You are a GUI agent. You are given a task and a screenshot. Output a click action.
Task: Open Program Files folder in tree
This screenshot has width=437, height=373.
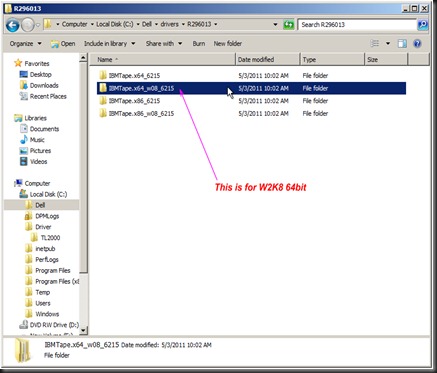(53, 270)
